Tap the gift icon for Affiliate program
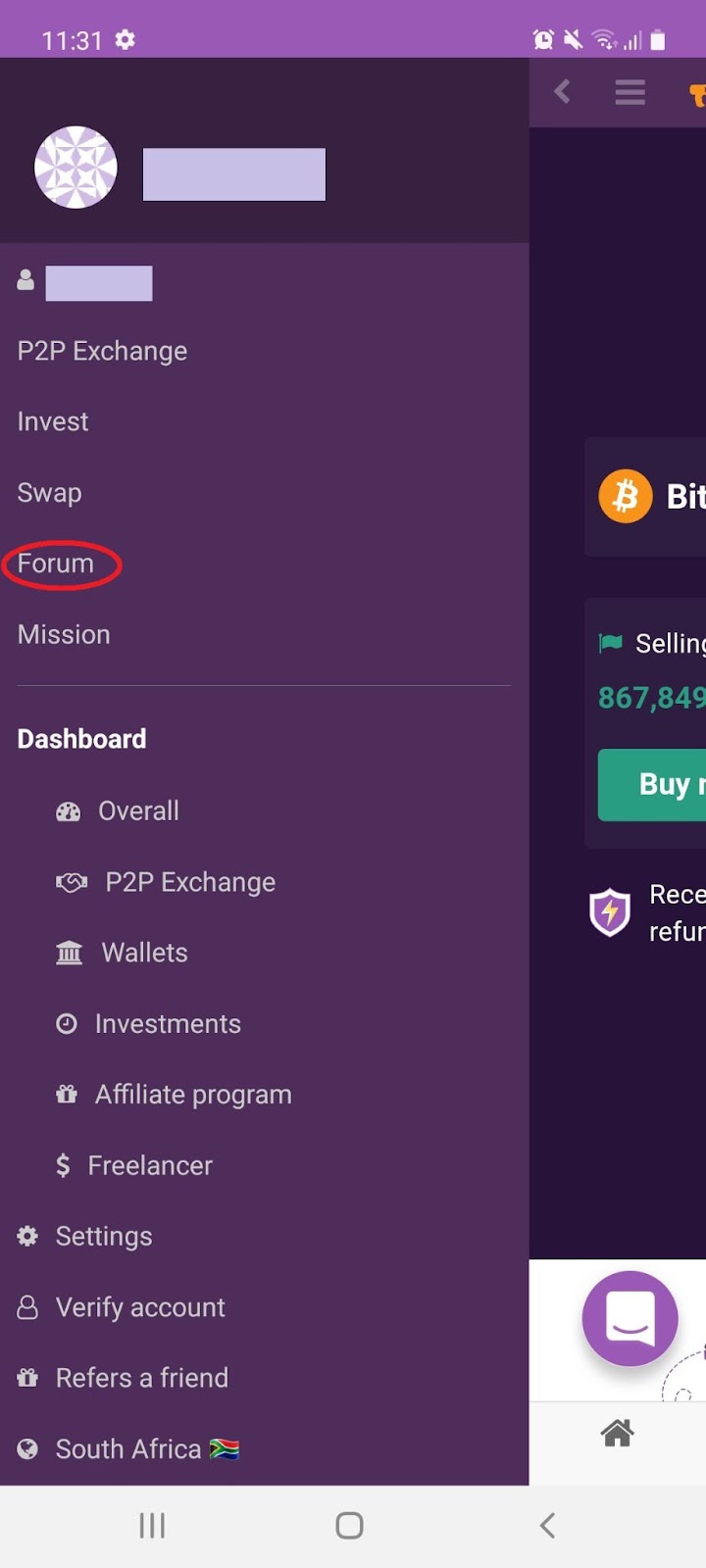Viewport: 706px width, 1568px height. (67, 1095)
